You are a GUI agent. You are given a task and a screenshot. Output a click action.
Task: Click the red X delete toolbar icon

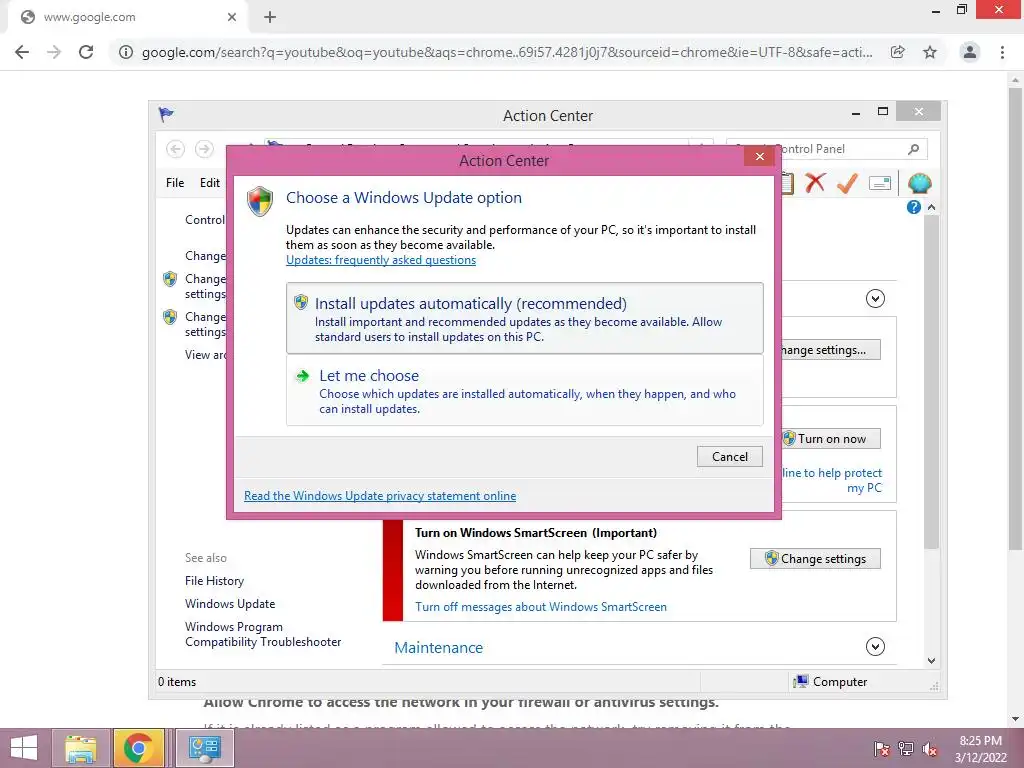click(815, 183)
